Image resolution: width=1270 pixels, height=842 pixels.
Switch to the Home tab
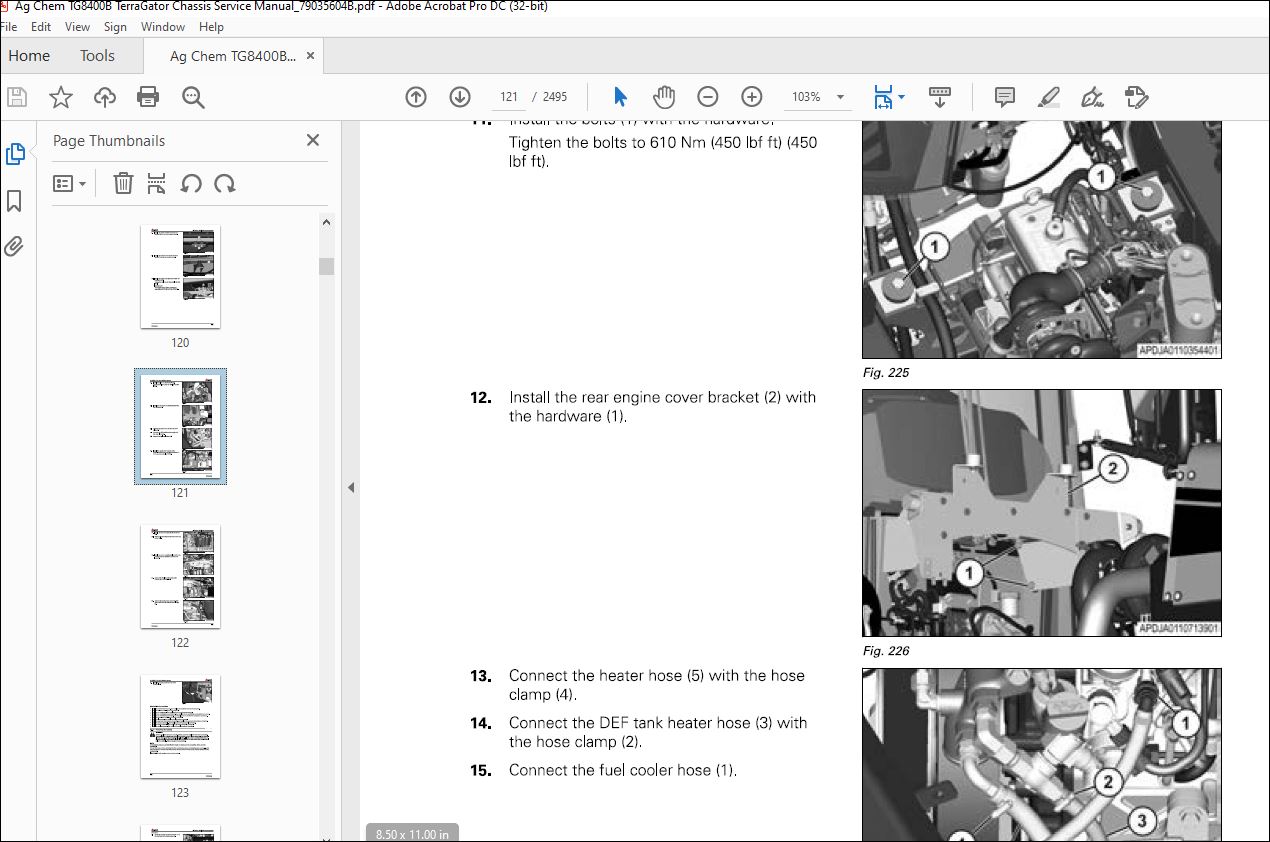pyautogui.click(x=29, y=56)
